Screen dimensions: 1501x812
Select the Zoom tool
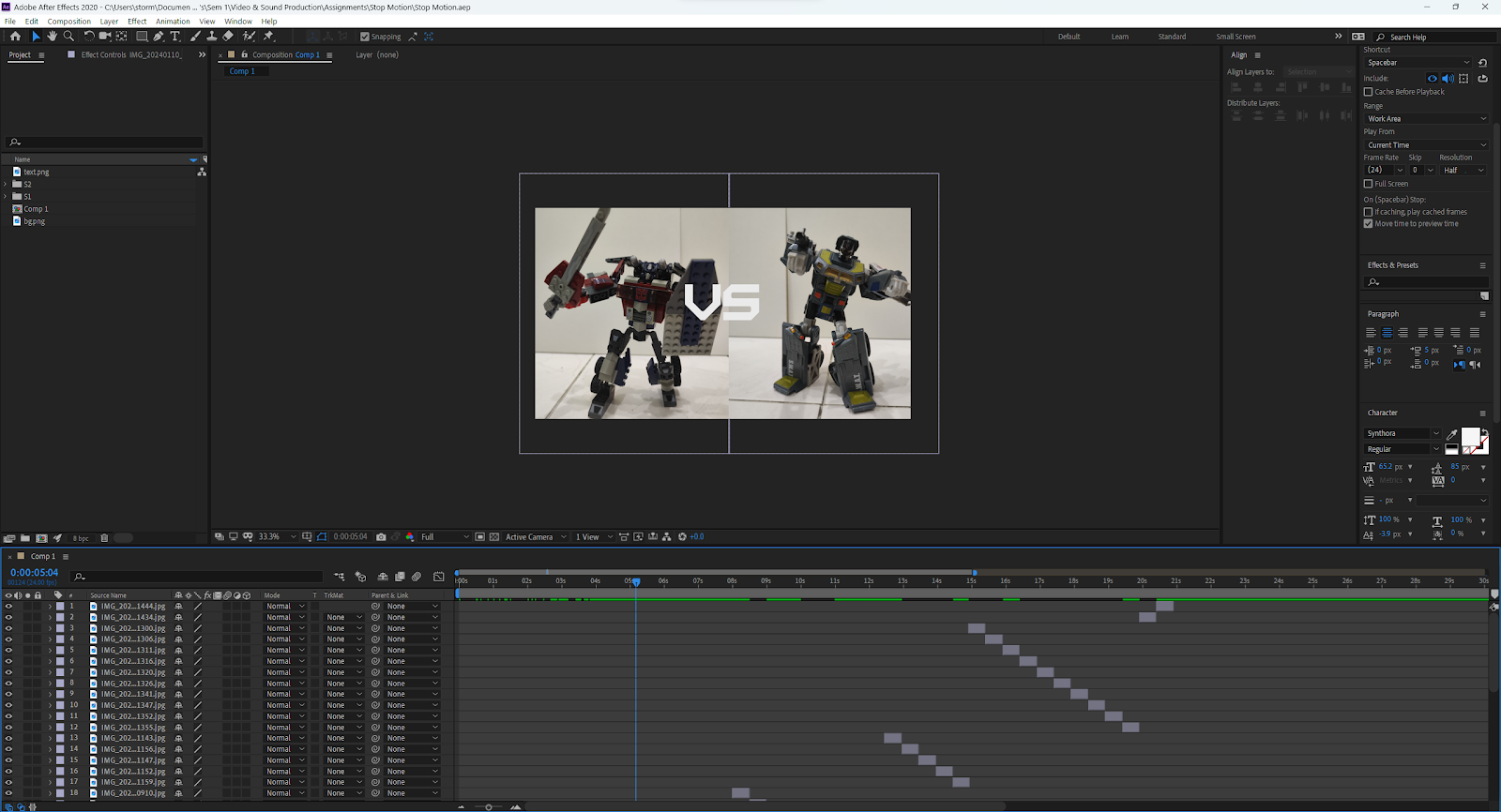point(68,37)
